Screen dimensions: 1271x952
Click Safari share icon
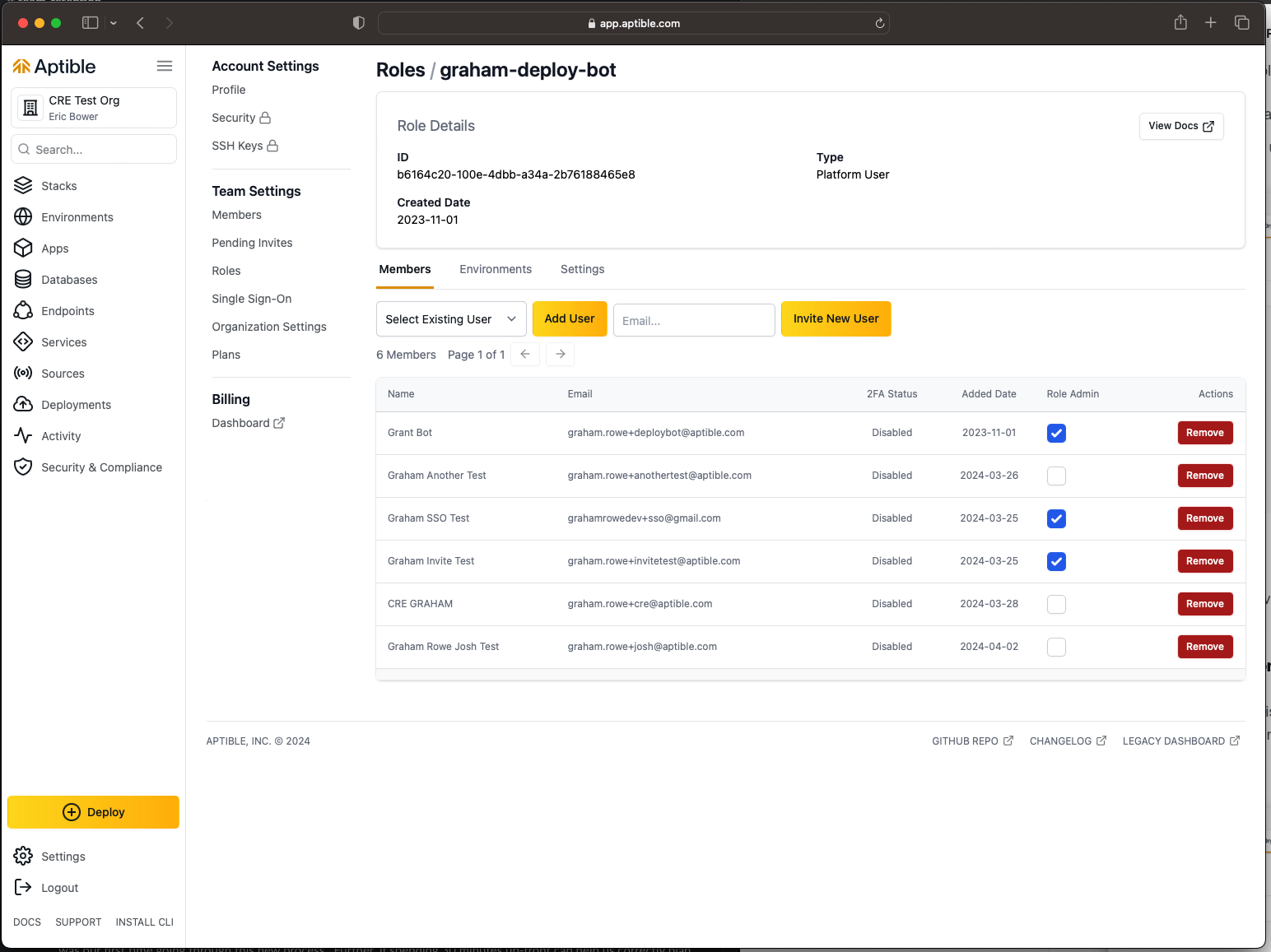pyautogui.click(x=1180, y=23)
